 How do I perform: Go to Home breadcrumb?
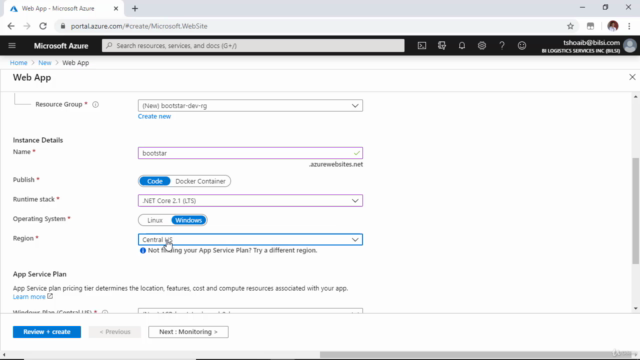(x=18, y=63)
